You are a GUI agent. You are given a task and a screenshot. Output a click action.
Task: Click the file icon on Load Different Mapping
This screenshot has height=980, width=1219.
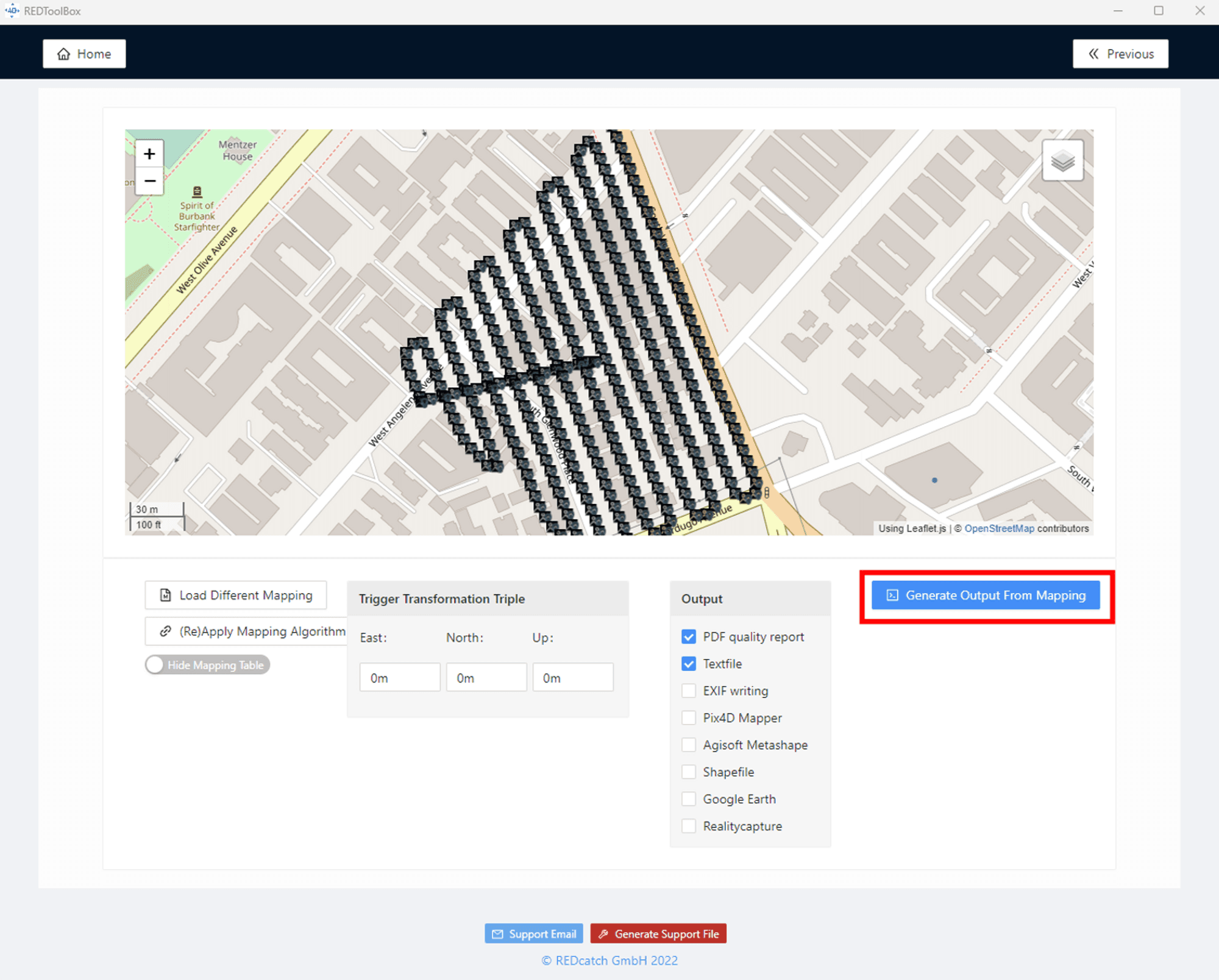(x=165, y=594)
